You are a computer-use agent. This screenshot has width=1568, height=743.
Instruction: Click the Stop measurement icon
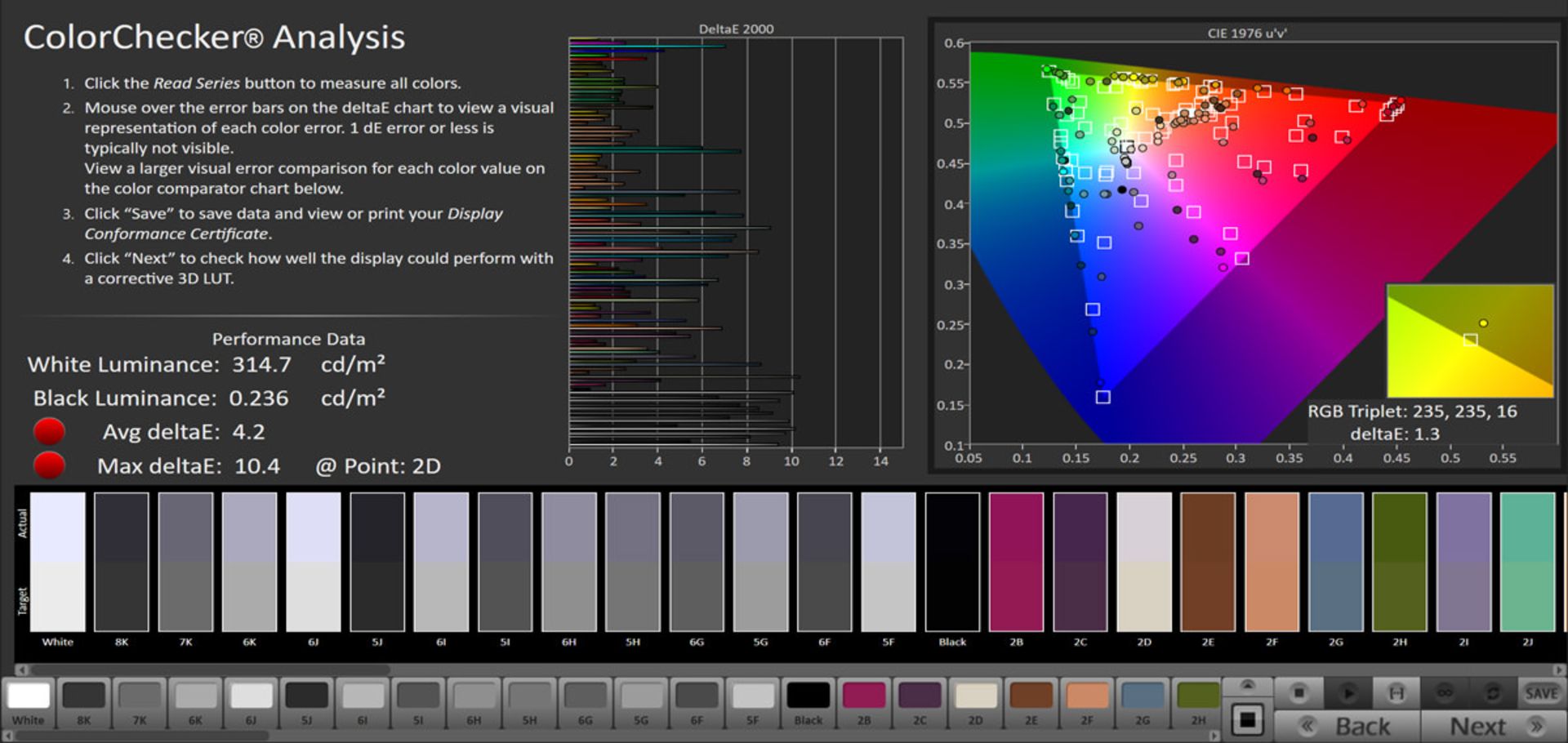1298,693
